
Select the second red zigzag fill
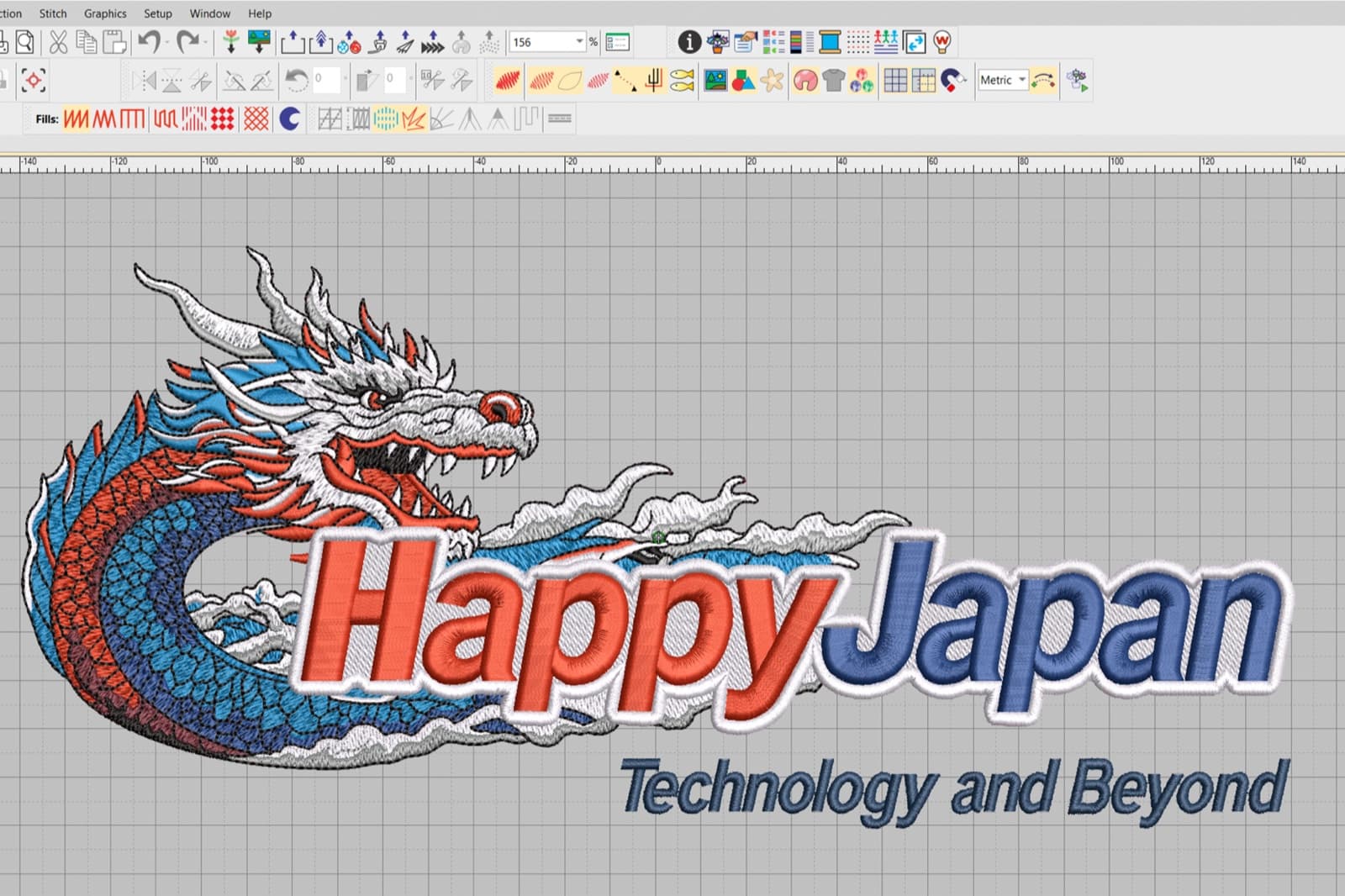coord(104,119)
